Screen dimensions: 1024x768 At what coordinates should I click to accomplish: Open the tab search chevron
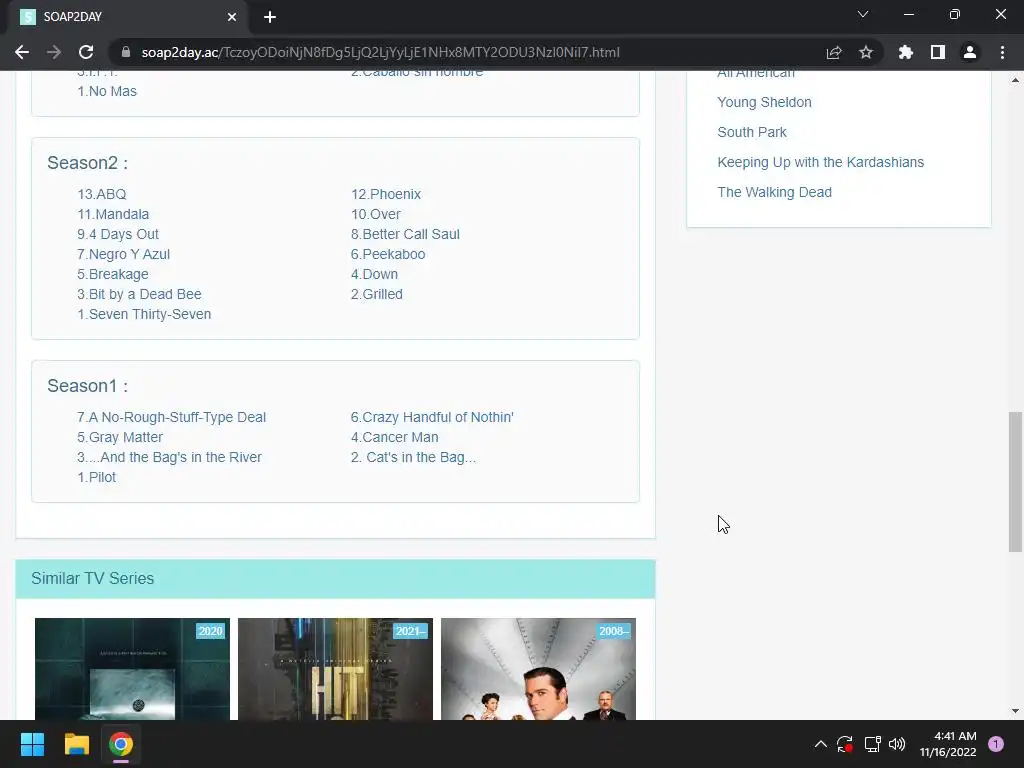[x=863, y=14]
